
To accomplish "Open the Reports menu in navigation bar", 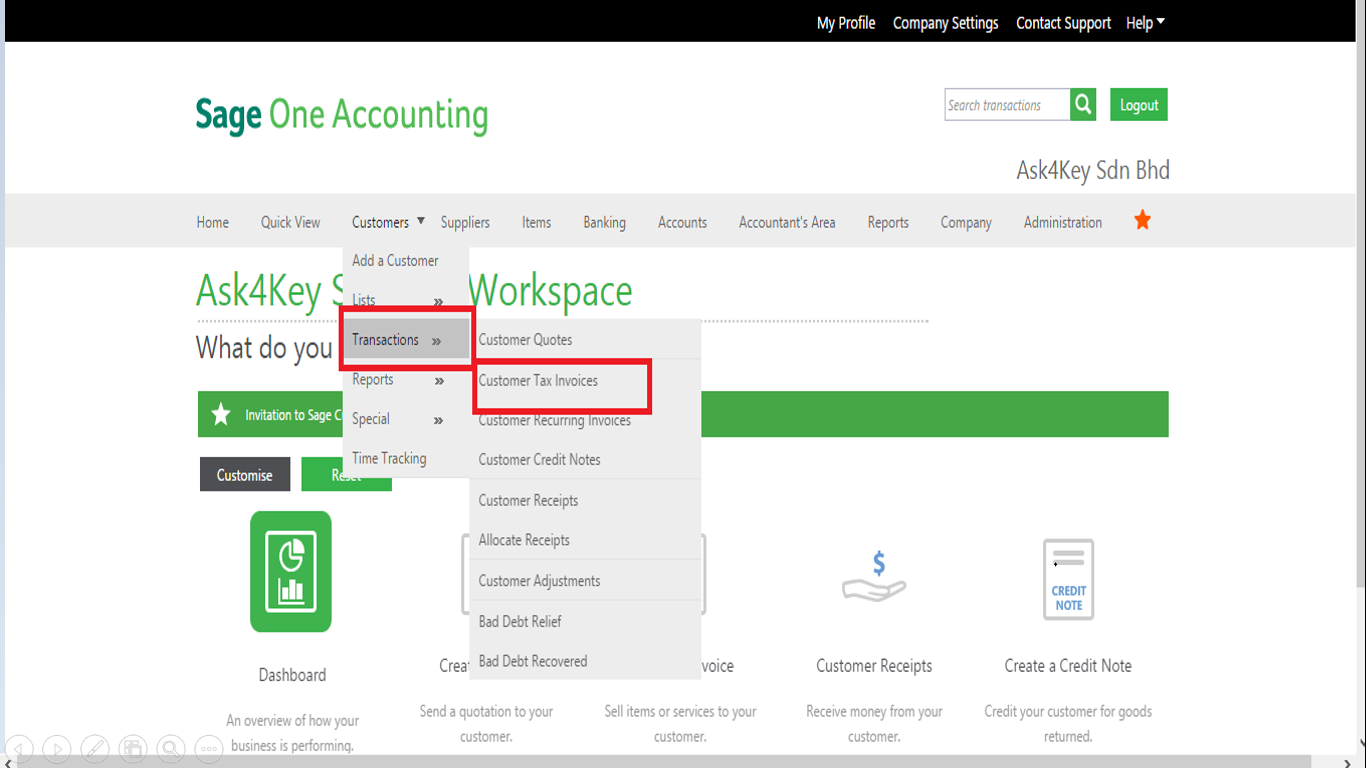I will (x=888, y=222).
